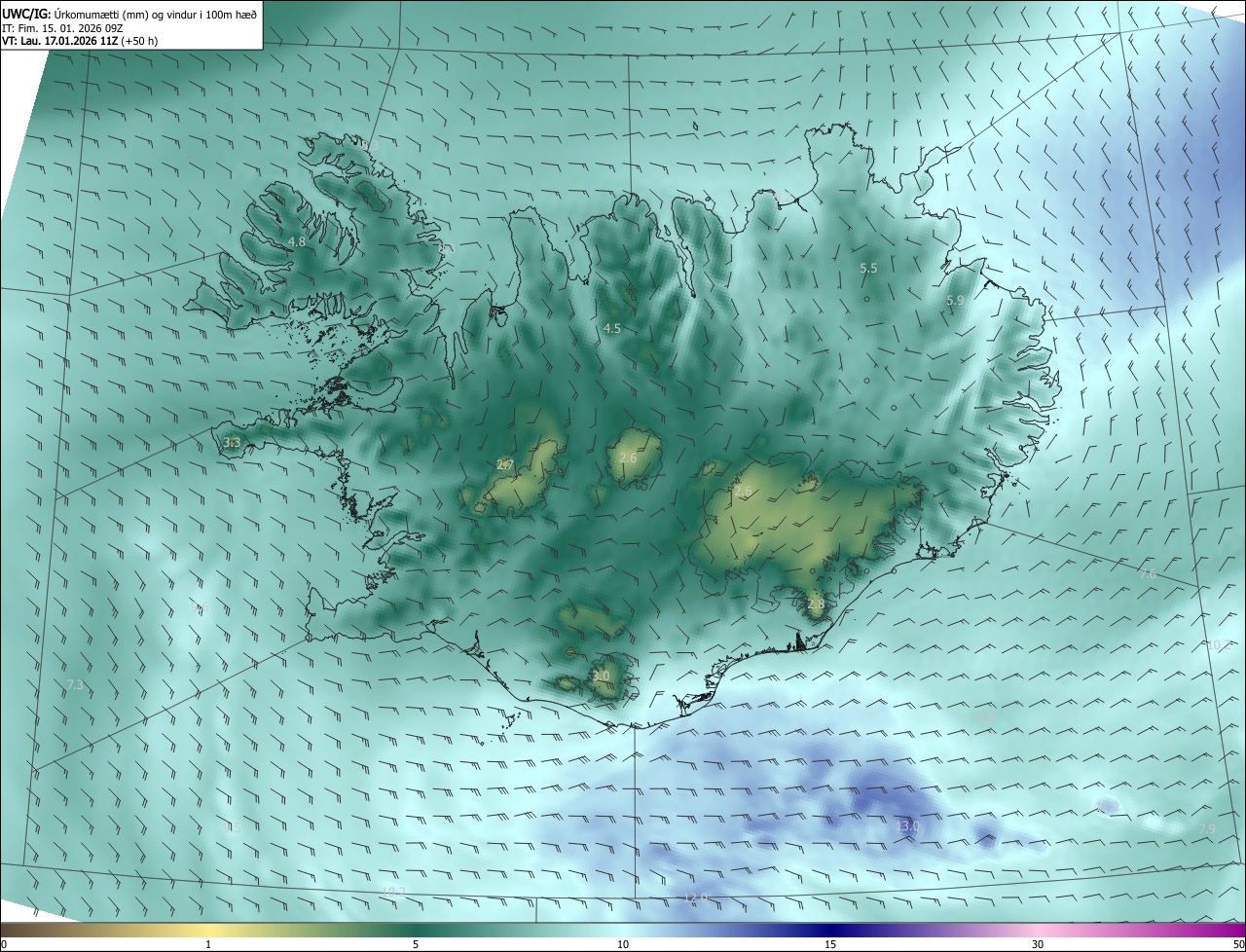
Task: Click the 5.5 value in northeast Iceland
Action: (868, 268)
